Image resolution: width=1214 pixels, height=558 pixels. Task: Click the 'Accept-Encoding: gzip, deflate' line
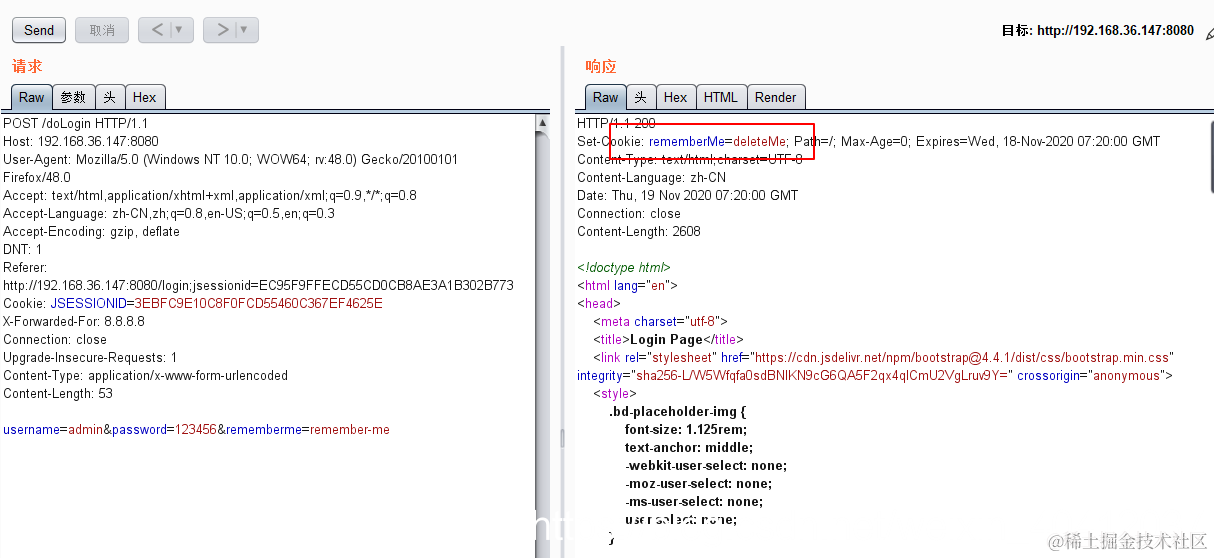point(91,231)
